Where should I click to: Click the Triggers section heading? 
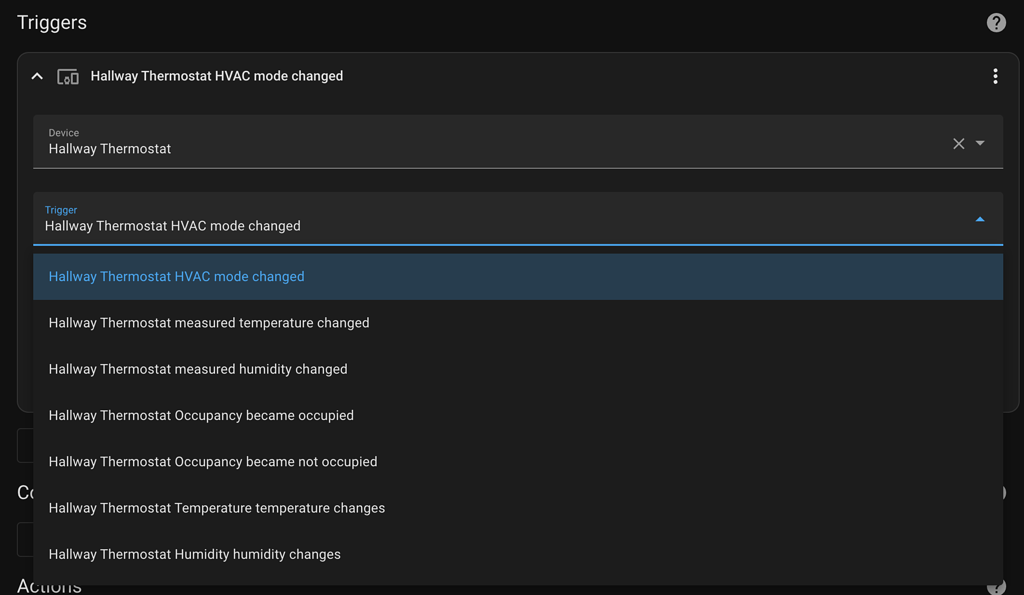(52, 22)
